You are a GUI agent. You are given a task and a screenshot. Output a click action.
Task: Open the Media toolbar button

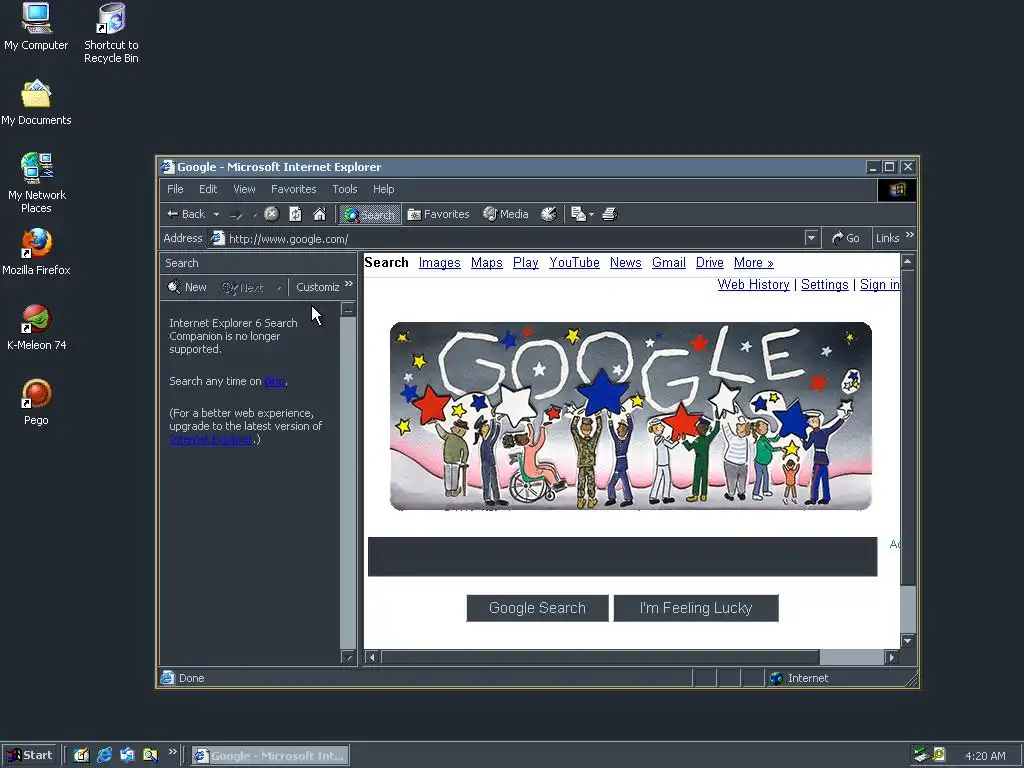[x=505, y=214]
